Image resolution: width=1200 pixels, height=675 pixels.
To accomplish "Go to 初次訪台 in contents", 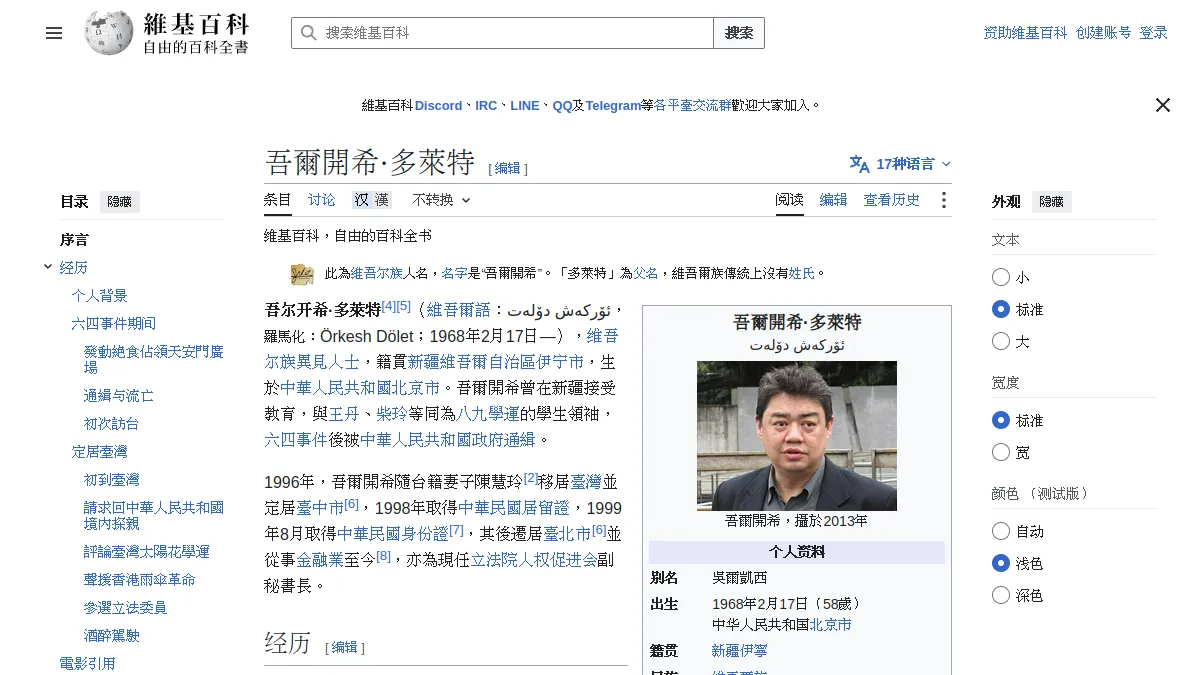I will 111,424.
